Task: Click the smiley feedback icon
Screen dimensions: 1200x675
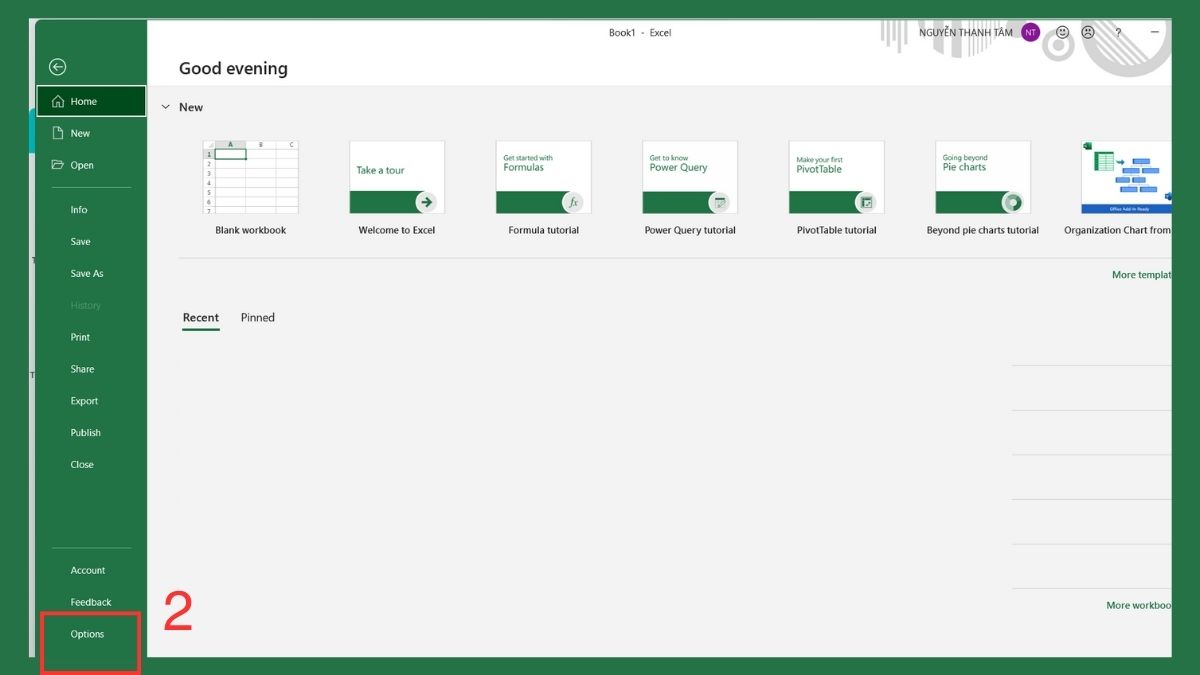Action: click(1062, 33)
